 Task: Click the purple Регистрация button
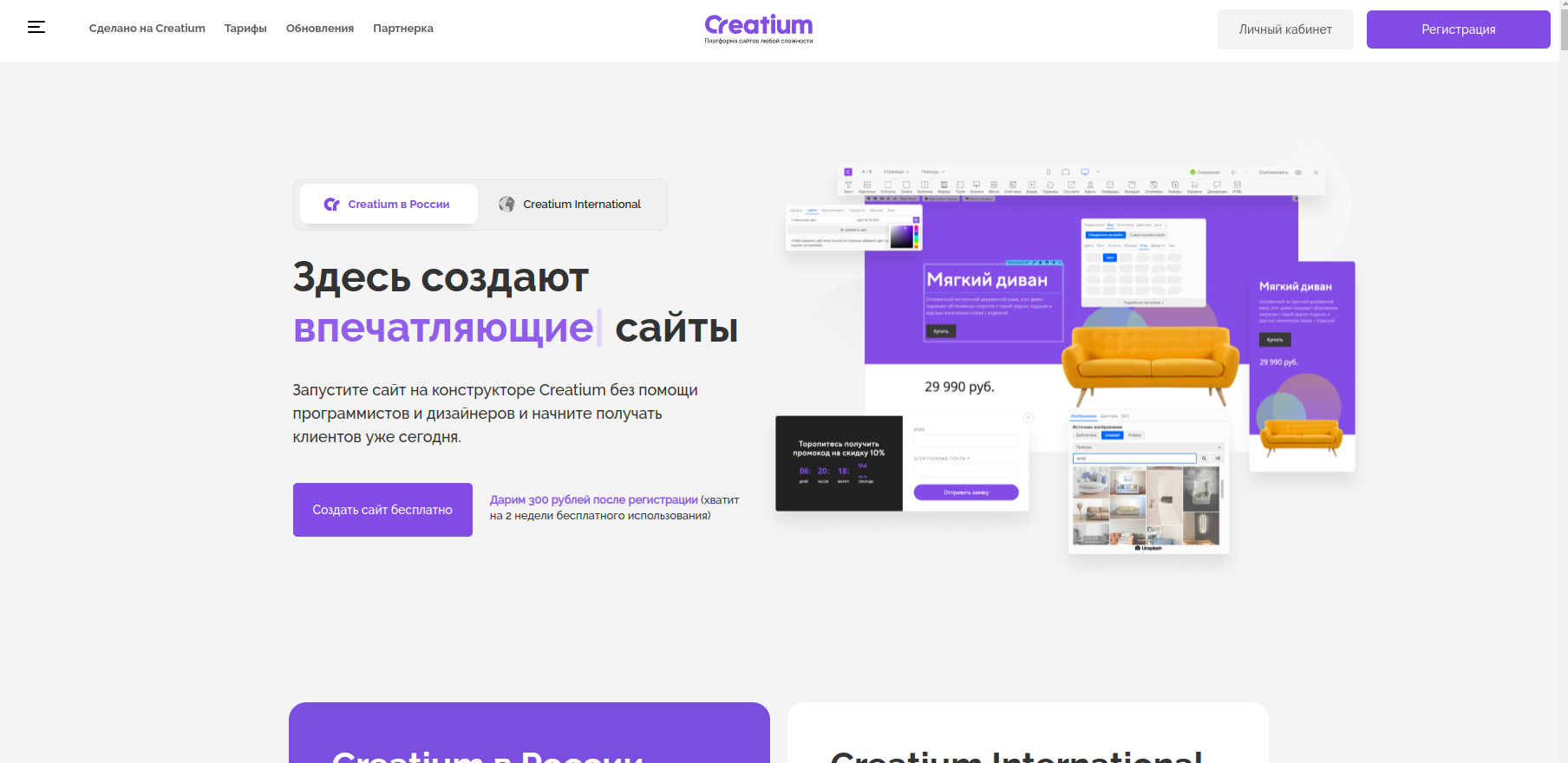point(1459,29)
